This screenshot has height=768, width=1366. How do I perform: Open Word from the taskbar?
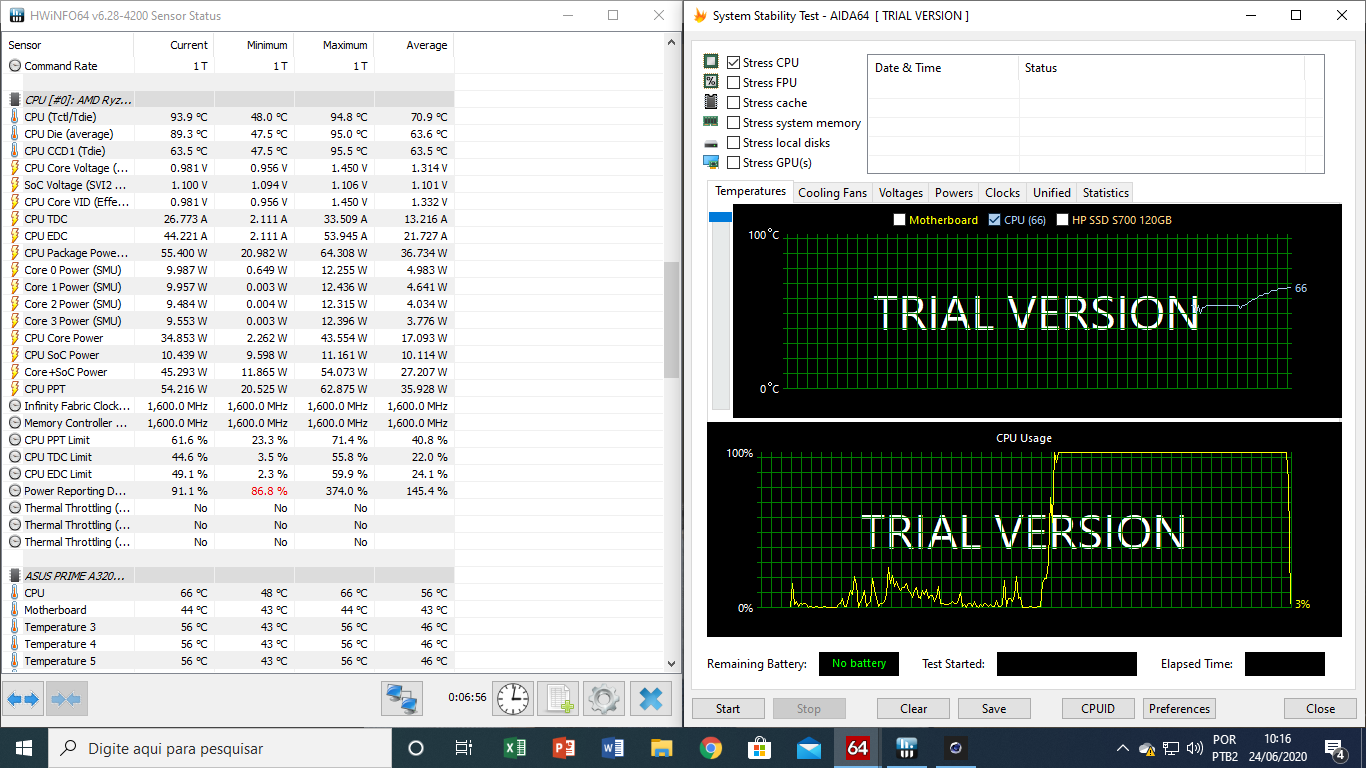[x=613, y=748]
